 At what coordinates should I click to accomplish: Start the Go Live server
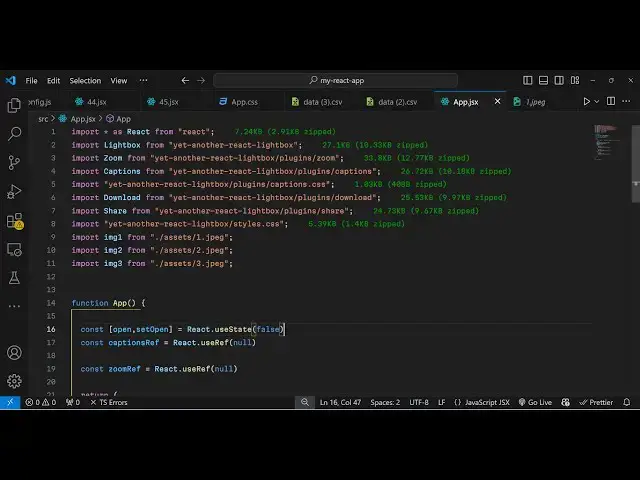(x=535, y=402)
